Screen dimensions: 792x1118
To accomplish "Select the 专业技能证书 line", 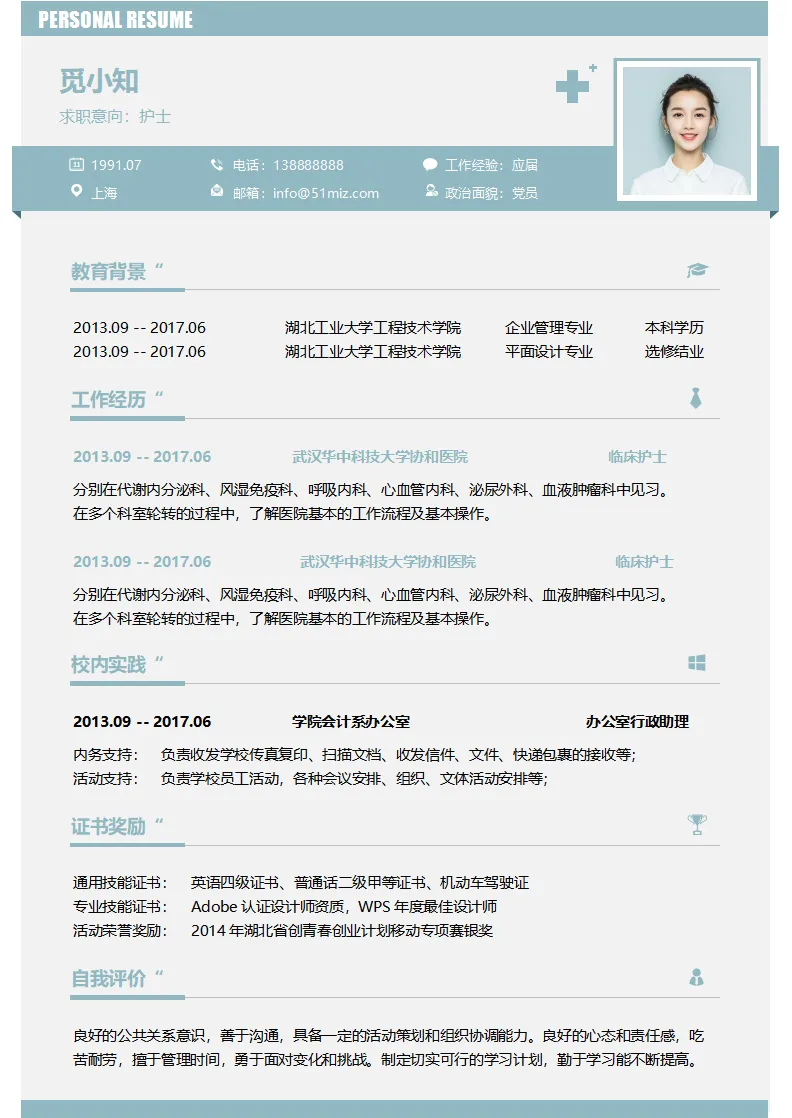I will point(285,907).
